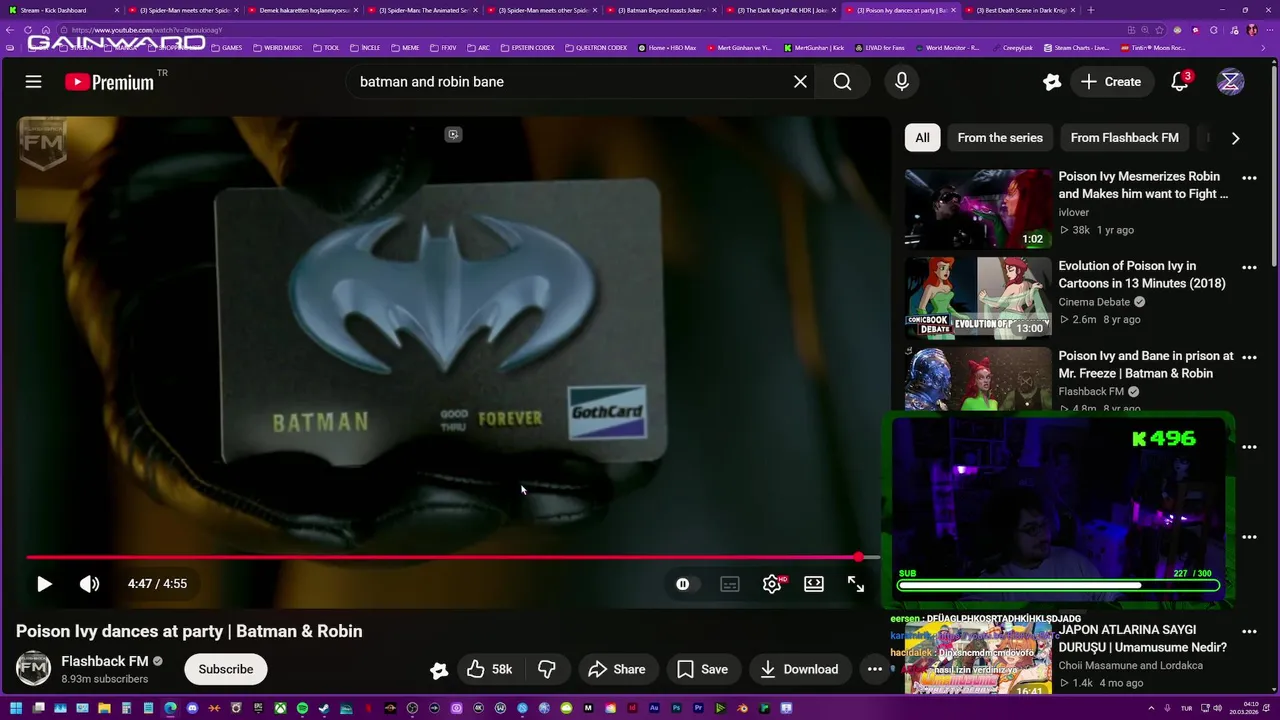Select the All filter chip

click(x=922, y=138)
